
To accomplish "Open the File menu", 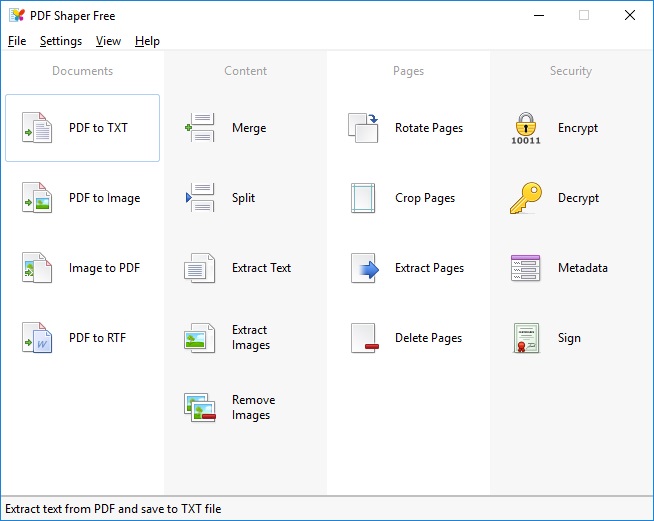I will [17, 41].
